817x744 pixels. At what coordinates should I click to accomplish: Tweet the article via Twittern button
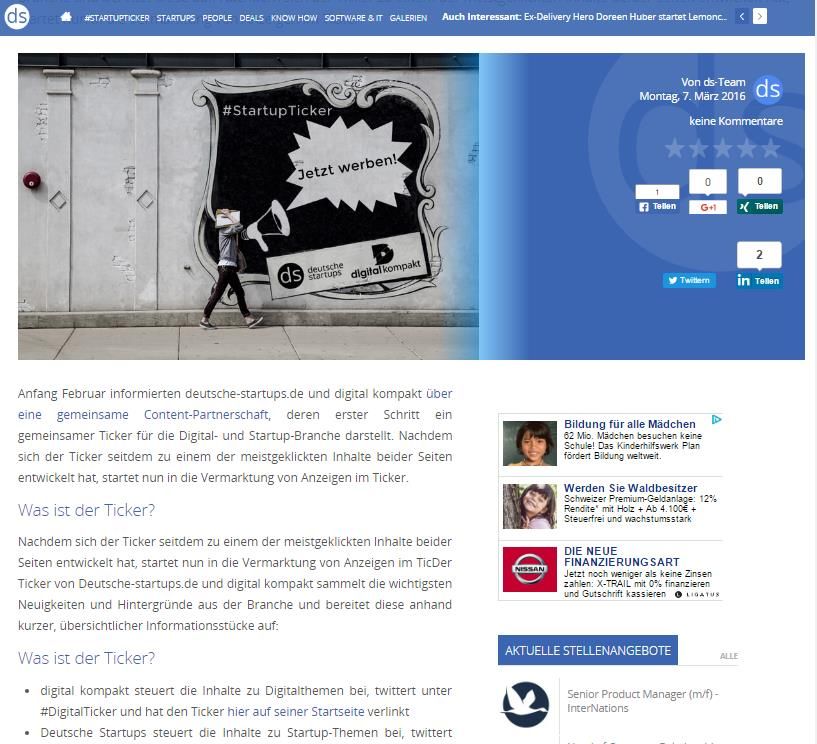pyautogui.click(x=689, y=280)
